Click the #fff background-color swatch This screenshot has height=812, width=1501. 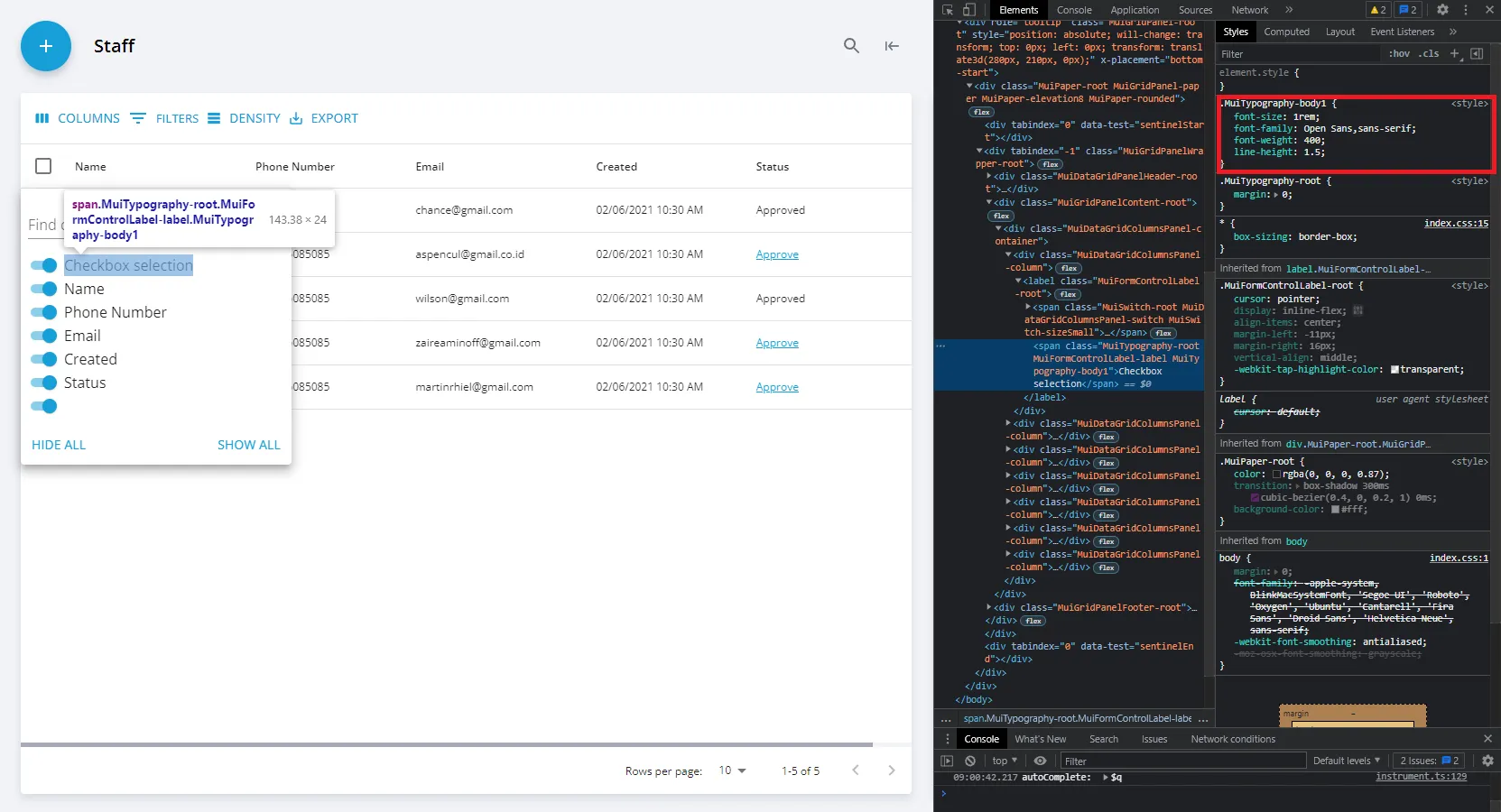[1336, 510]
